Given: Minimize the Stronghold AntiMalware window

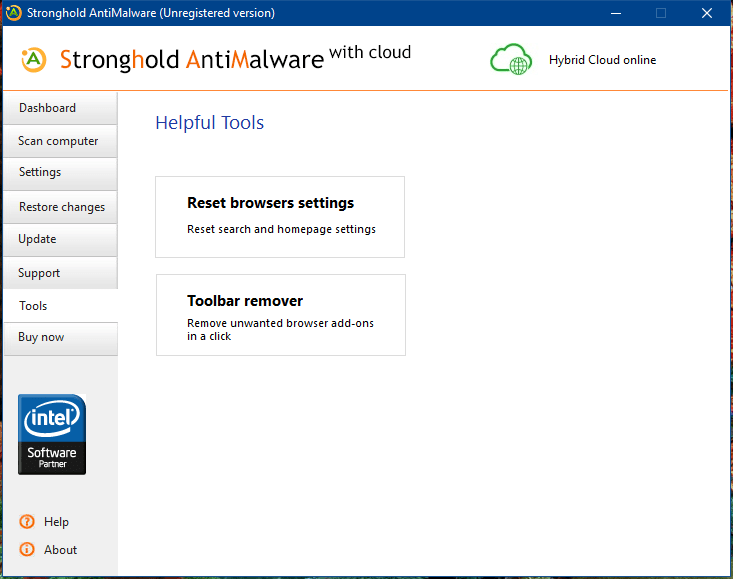Looking at the screenshot, I should pyautogui.click(x=616, y=13).
